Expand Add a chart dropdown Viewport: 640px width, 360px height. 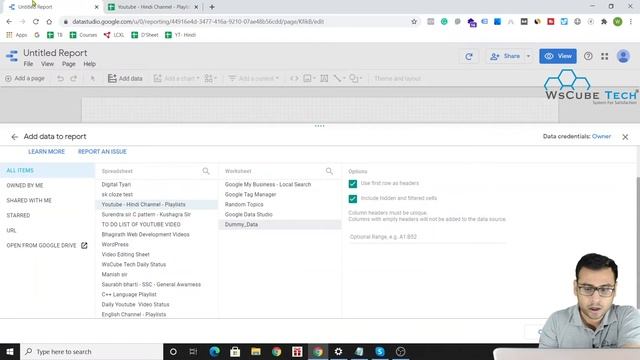click(198, 78)
